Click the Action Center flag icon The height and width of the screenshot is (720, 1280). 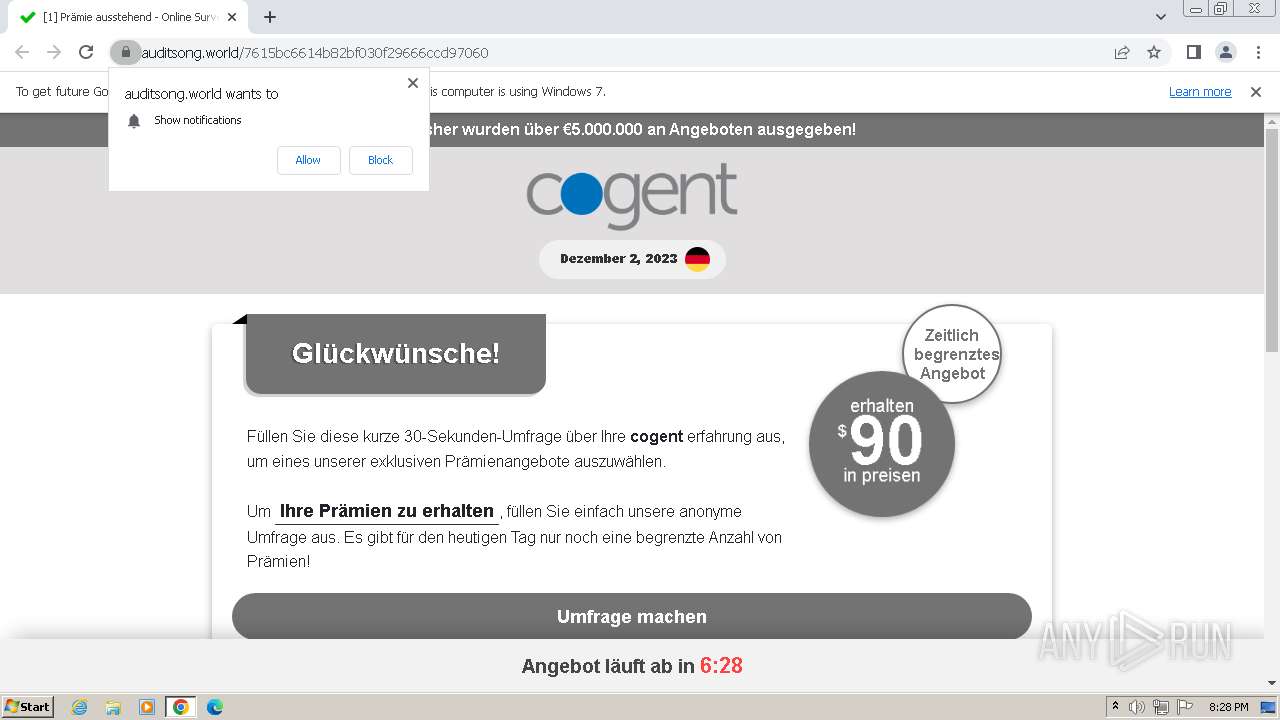[1185, 707]
